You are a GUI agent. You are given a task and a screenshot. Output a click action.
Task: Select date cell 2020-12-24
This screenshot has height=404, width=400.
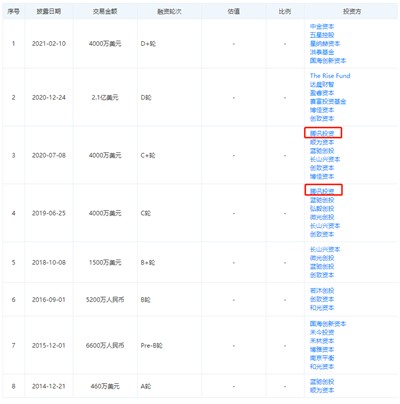click(x=49, y=98)
